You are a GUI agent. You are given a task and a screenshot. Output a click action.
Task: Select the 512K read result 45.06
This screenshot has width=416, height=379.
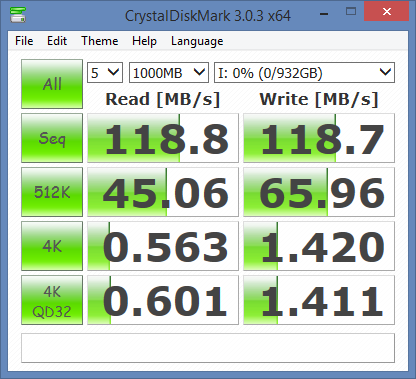(163, 192)
